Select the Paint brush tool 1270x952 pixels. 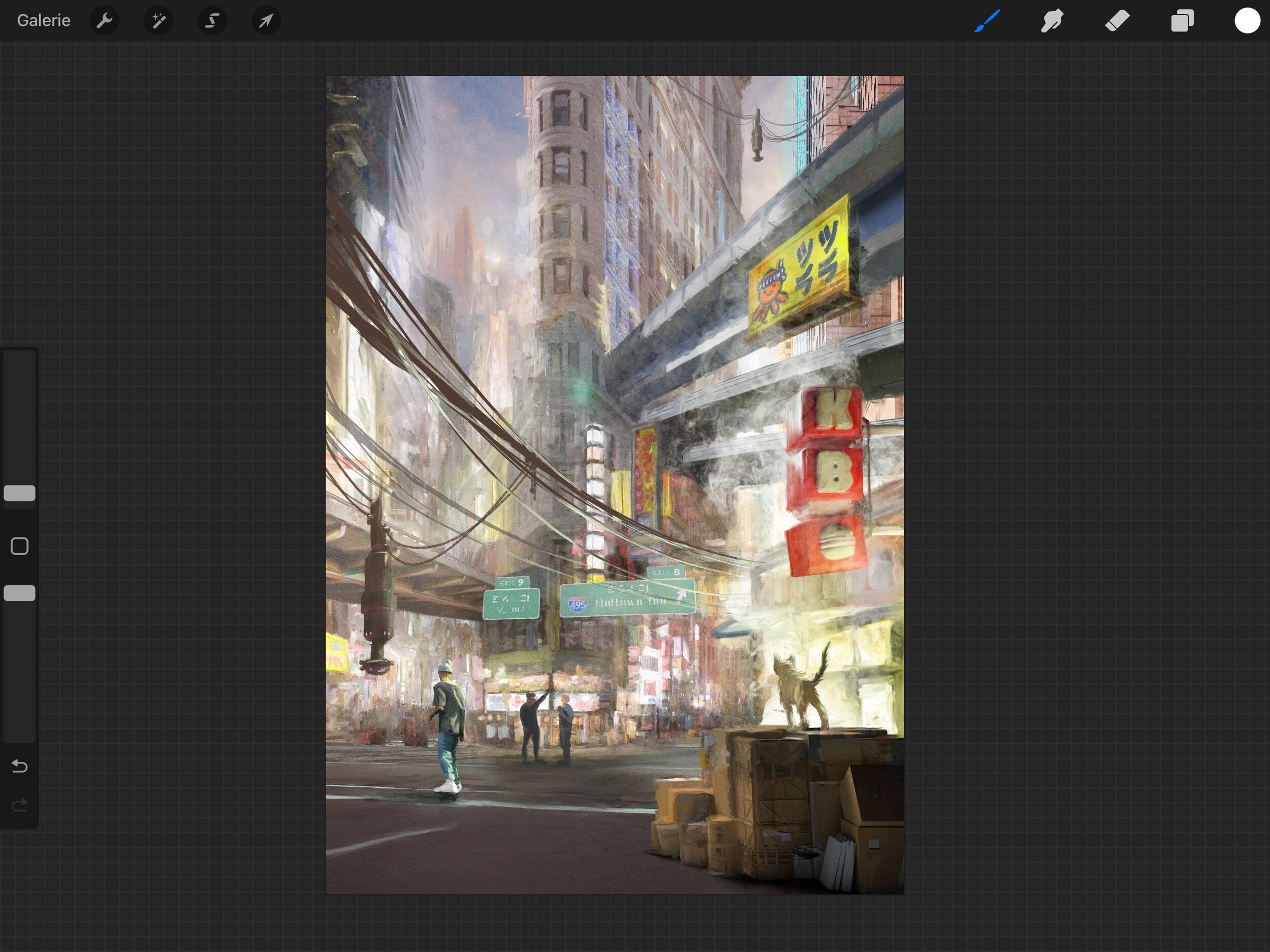coord(987,21)
